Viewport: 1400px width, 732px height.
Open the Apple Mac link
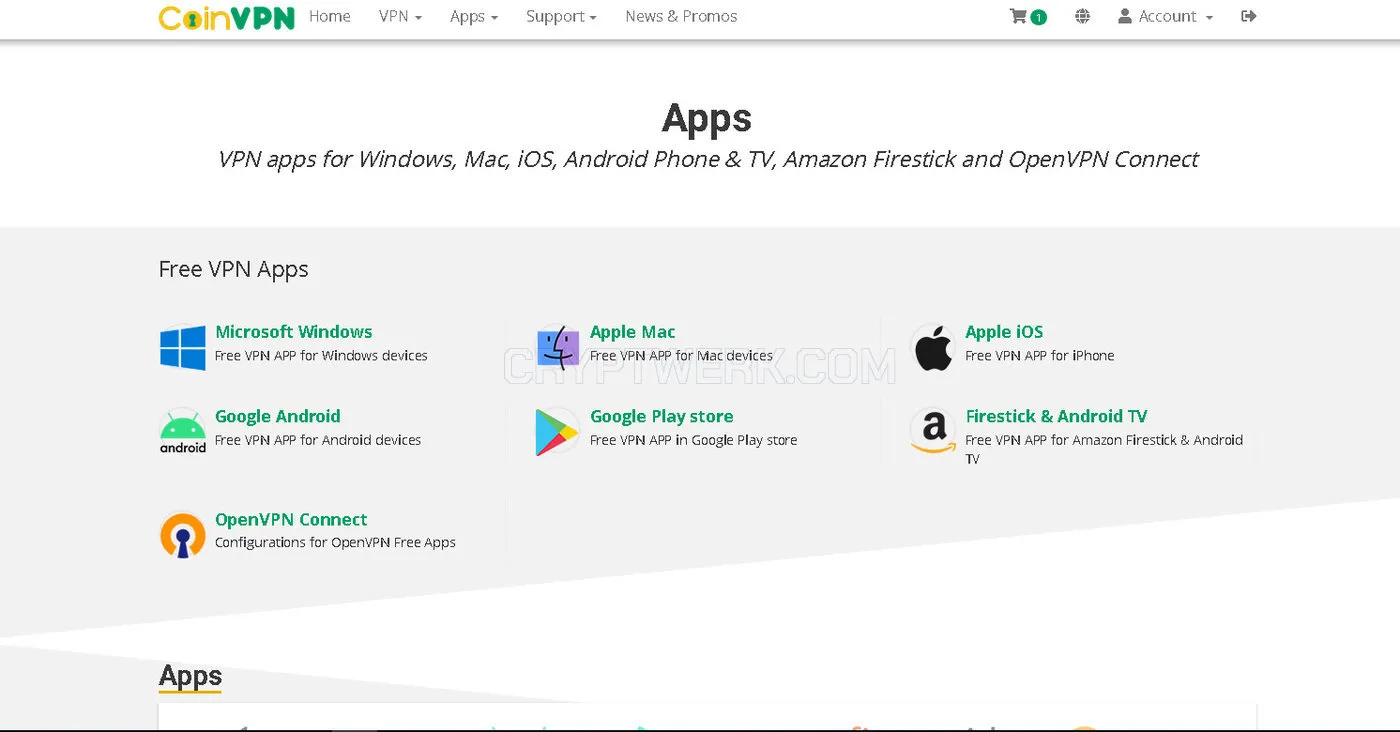[x=633, y=332]
